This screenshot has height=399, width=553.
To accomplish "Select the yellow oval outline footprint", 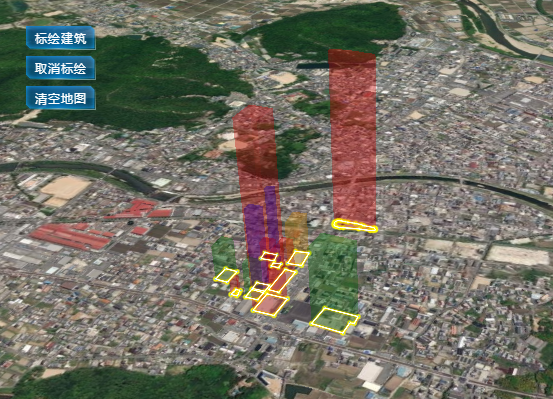I will tap(355, 226).
